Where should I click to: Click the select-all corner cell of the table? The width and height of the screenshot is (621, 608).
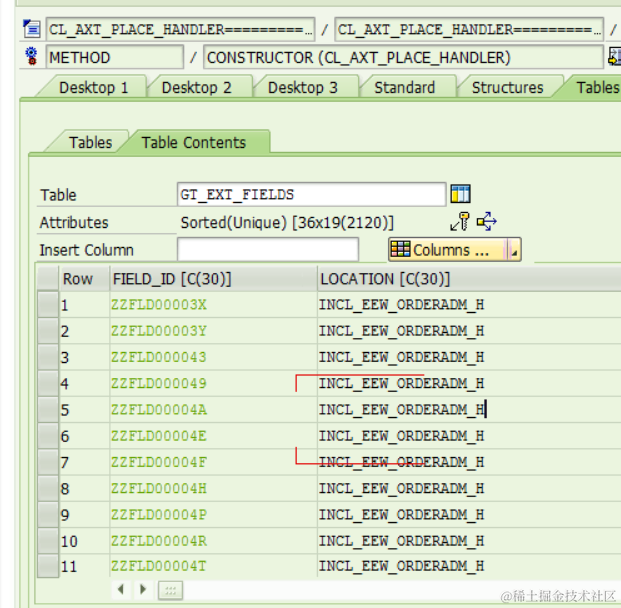coord(48,279)
